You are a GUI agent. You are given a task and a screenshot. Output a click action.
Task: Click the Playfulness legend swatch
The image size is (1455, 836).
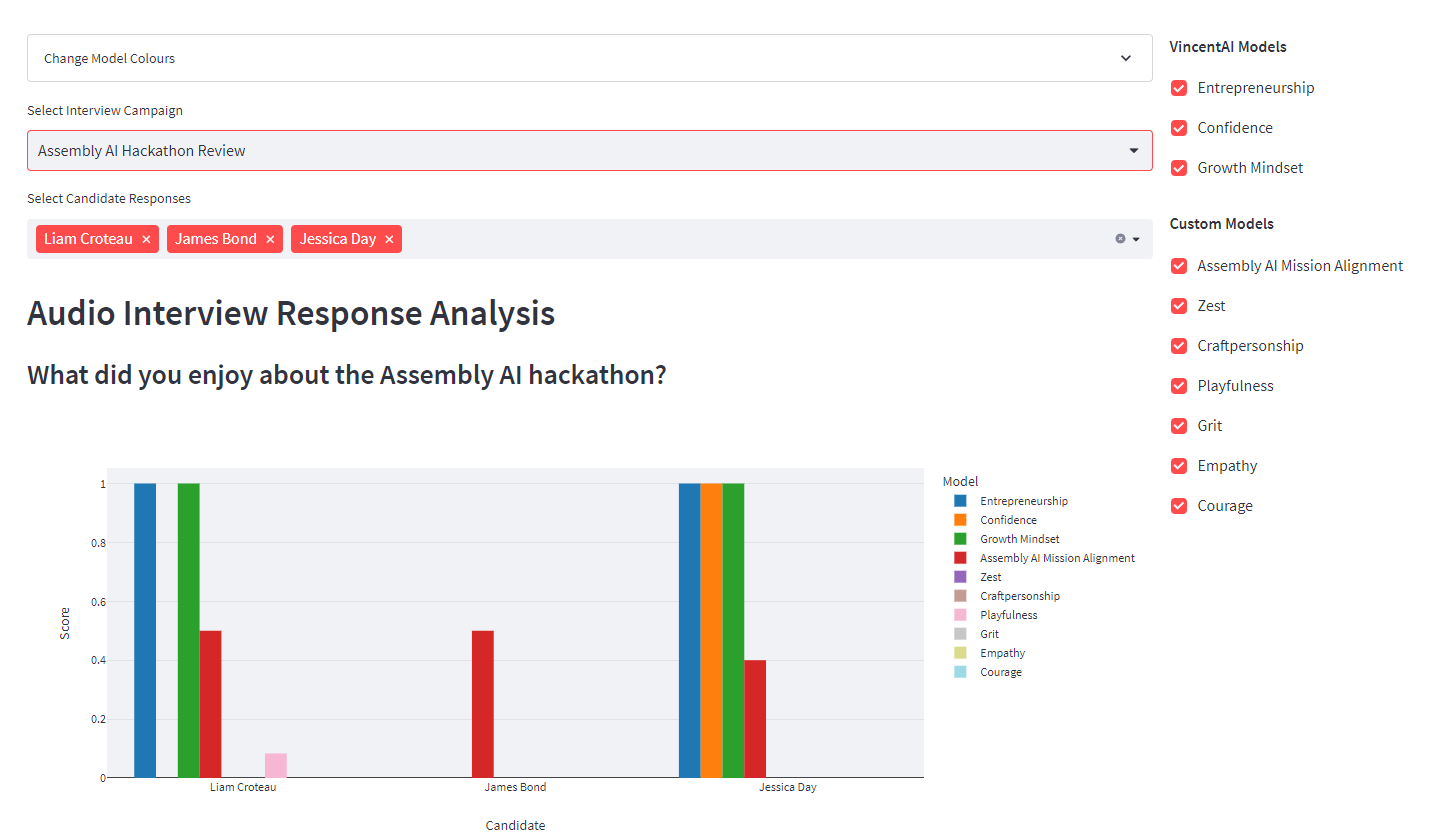[x=960, y=615]
